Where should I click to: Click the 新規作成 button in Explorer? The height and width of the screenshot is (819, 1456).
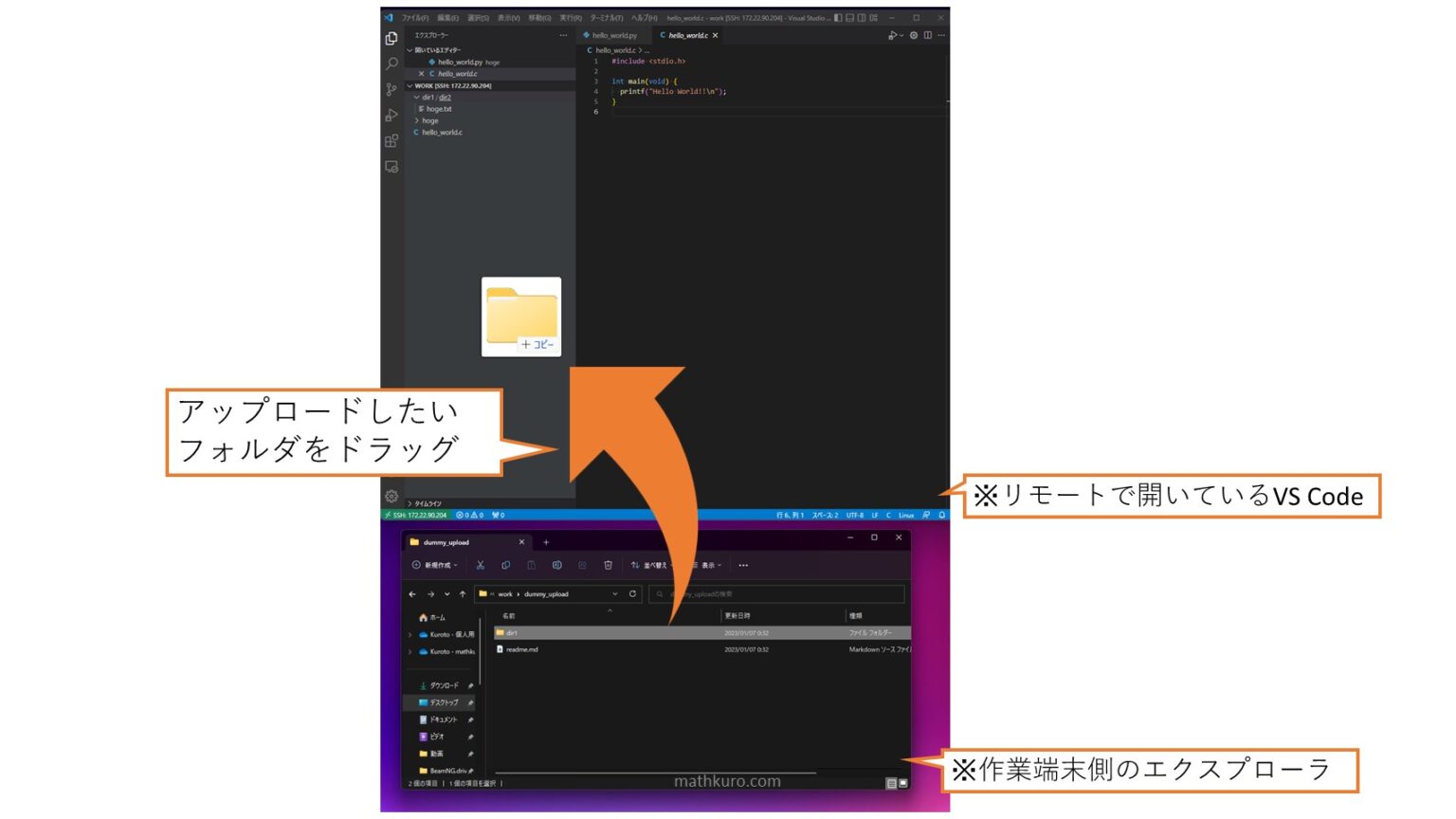click(431, 565)
